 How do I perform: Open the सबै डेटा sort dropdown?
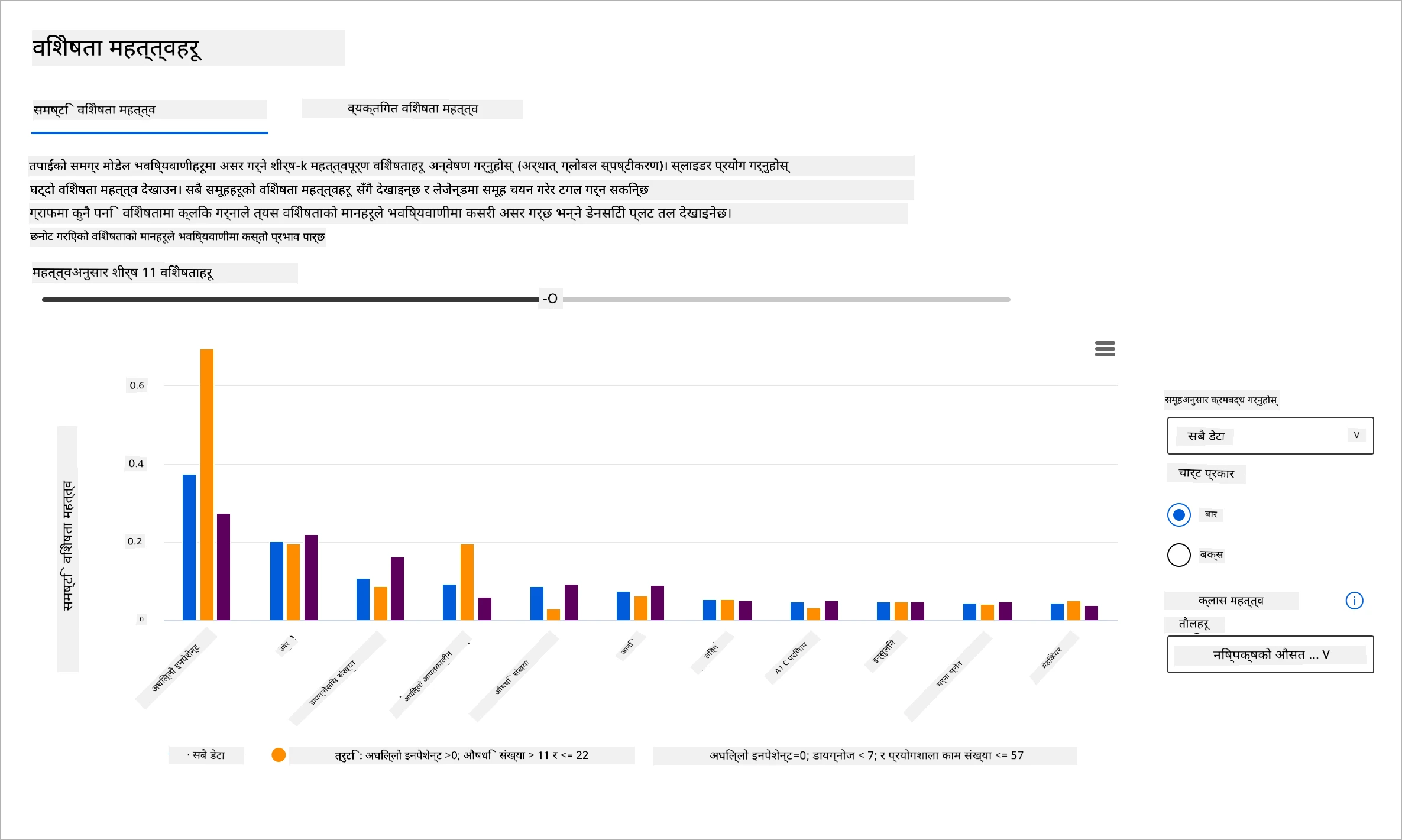click(1270, 436)
